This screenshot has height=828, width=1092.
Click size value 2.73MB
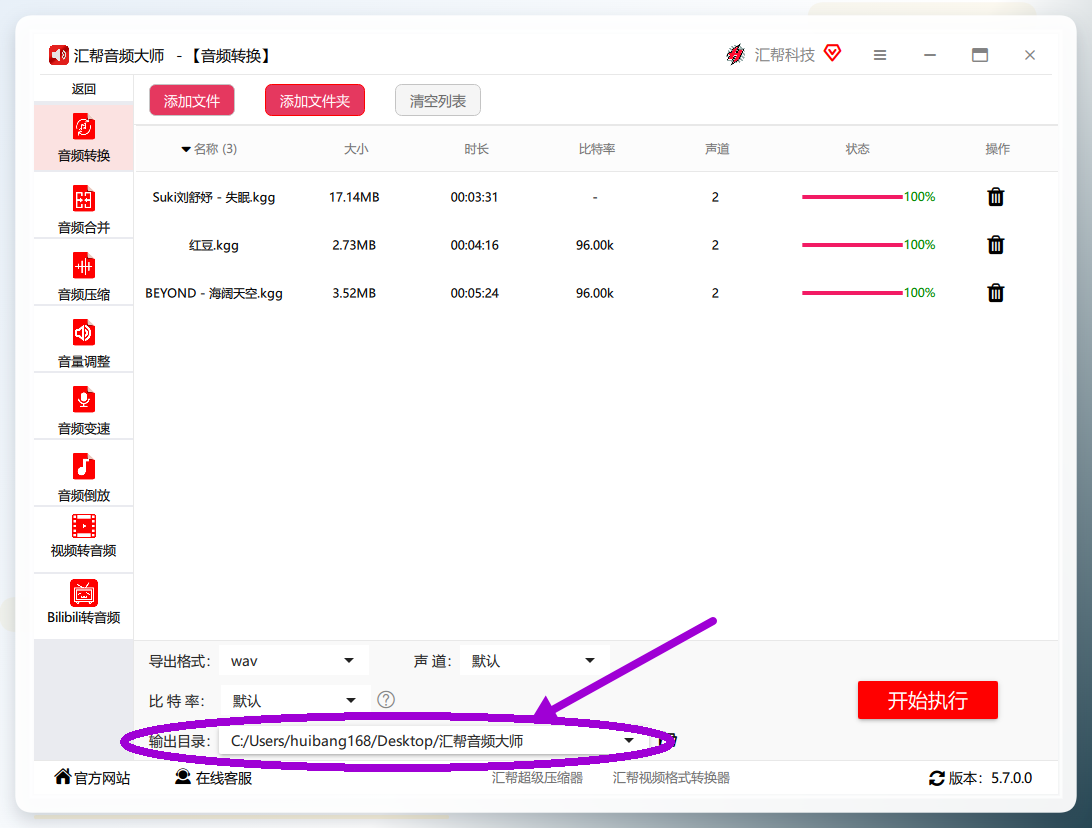coord(354,245)
